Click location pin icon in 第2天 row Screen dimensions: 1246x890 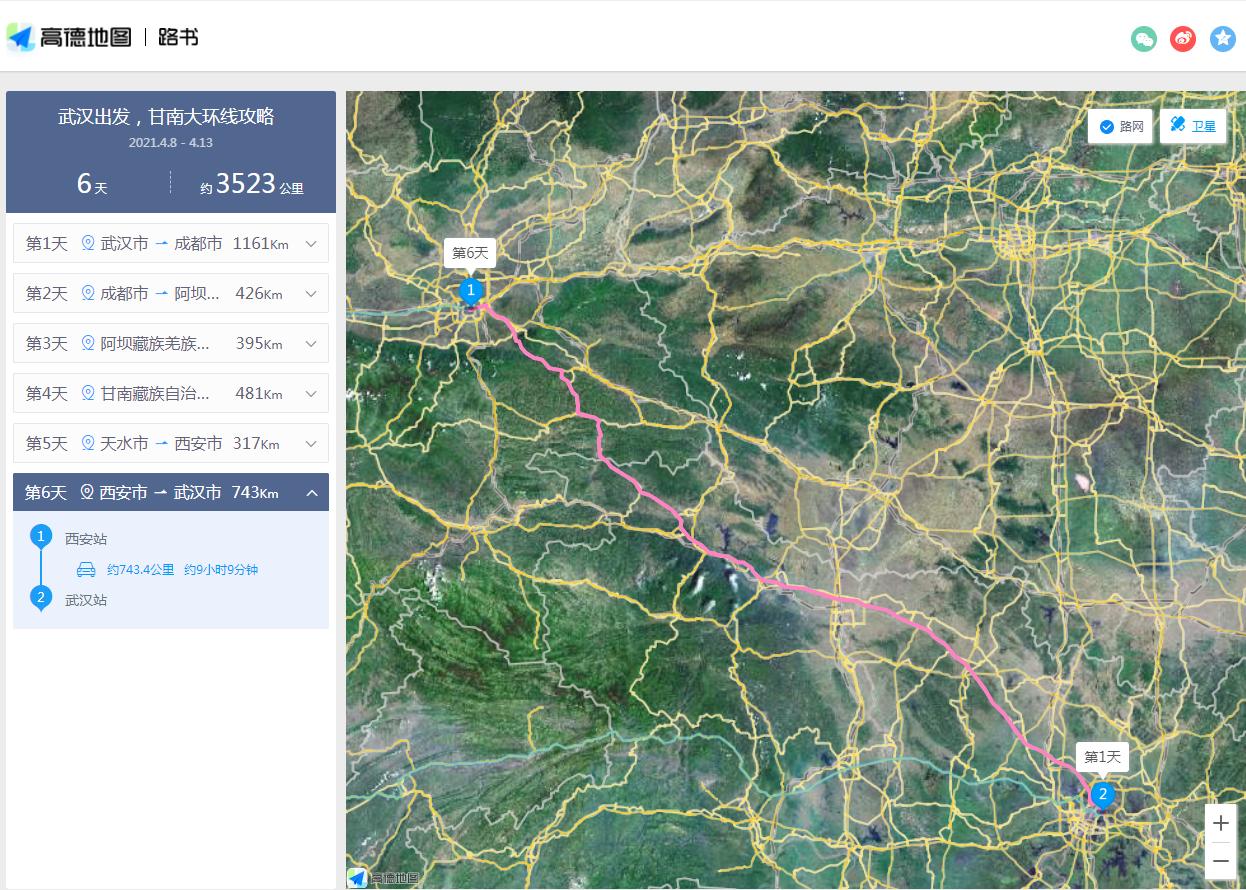tap(88, 293)
